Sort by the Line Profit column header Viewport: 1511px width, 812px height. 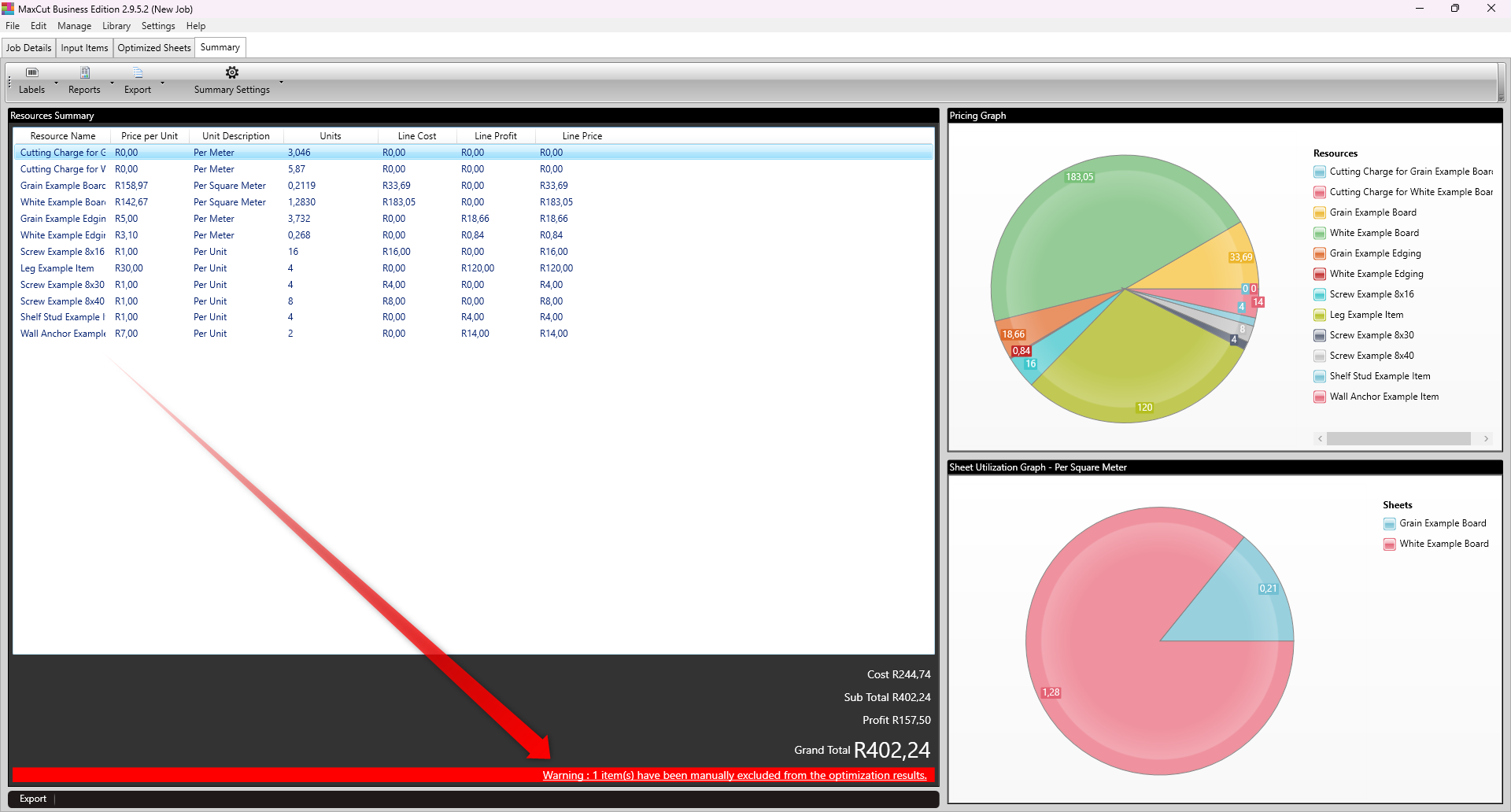pyautogui.click(x=496, y=136)
